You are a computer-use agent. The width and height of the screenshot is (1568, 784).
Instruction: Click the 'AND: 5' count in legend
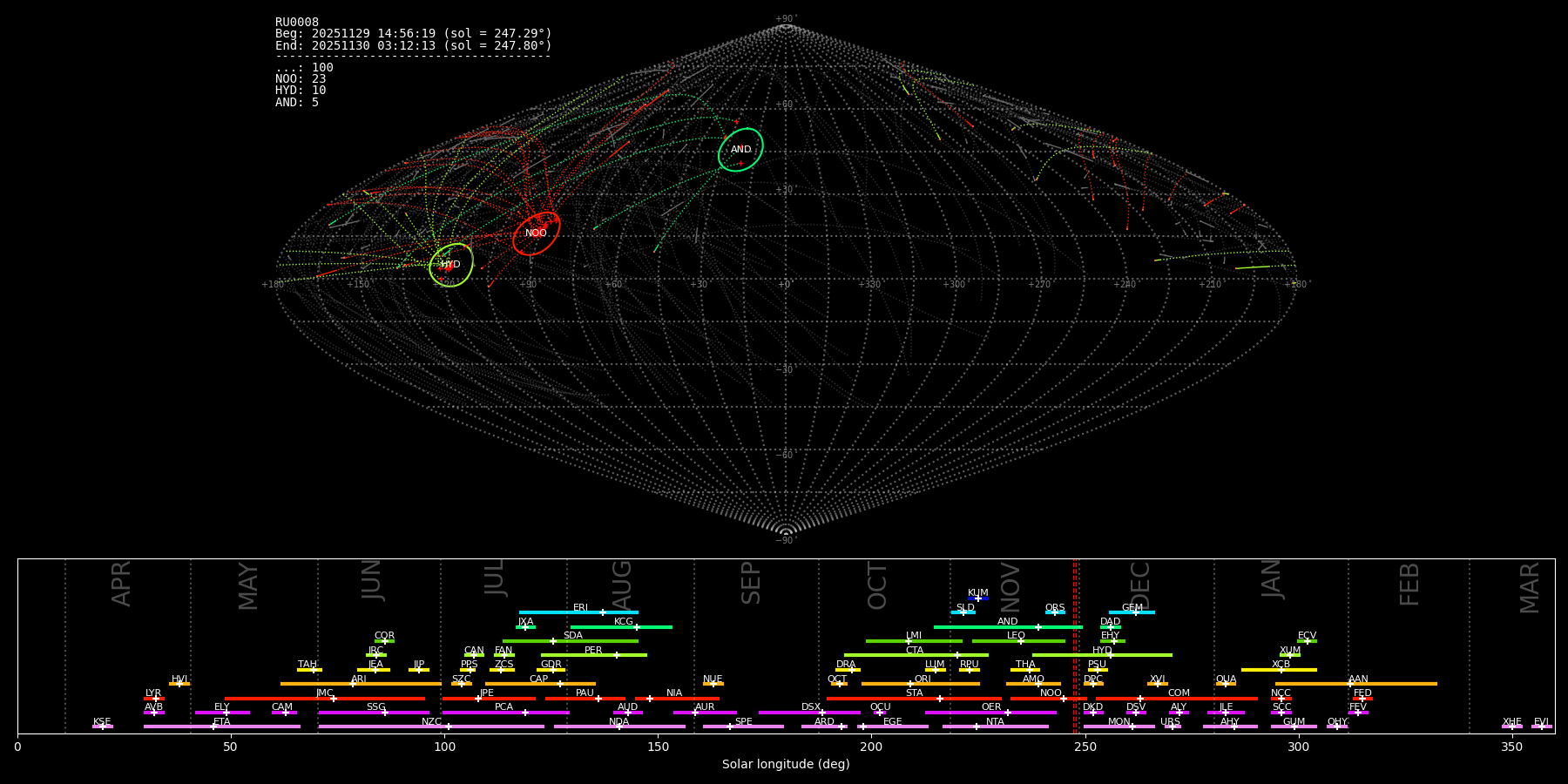tap(297, 103)
